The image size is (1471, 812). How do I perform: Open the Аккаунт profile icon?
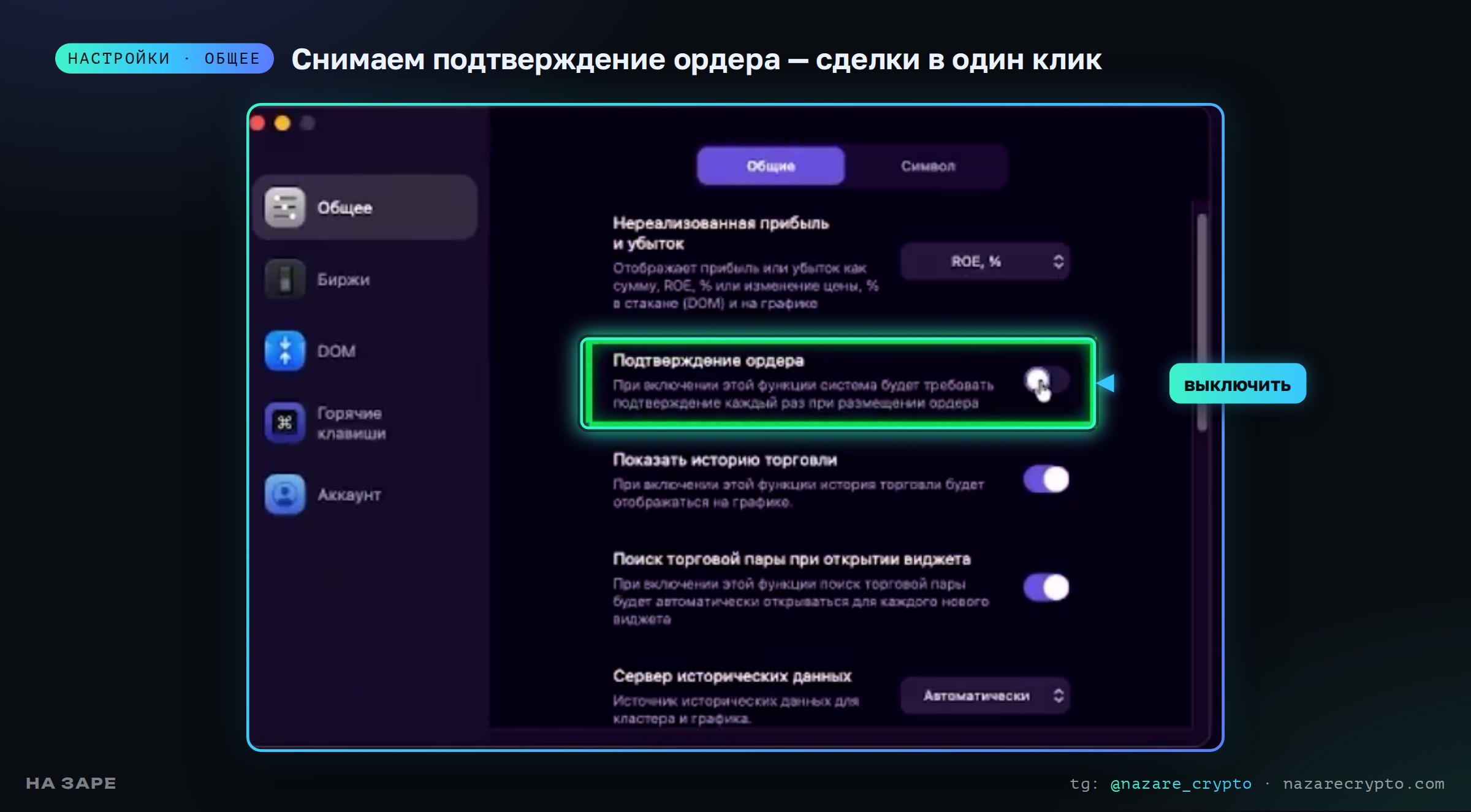point(284,494)
